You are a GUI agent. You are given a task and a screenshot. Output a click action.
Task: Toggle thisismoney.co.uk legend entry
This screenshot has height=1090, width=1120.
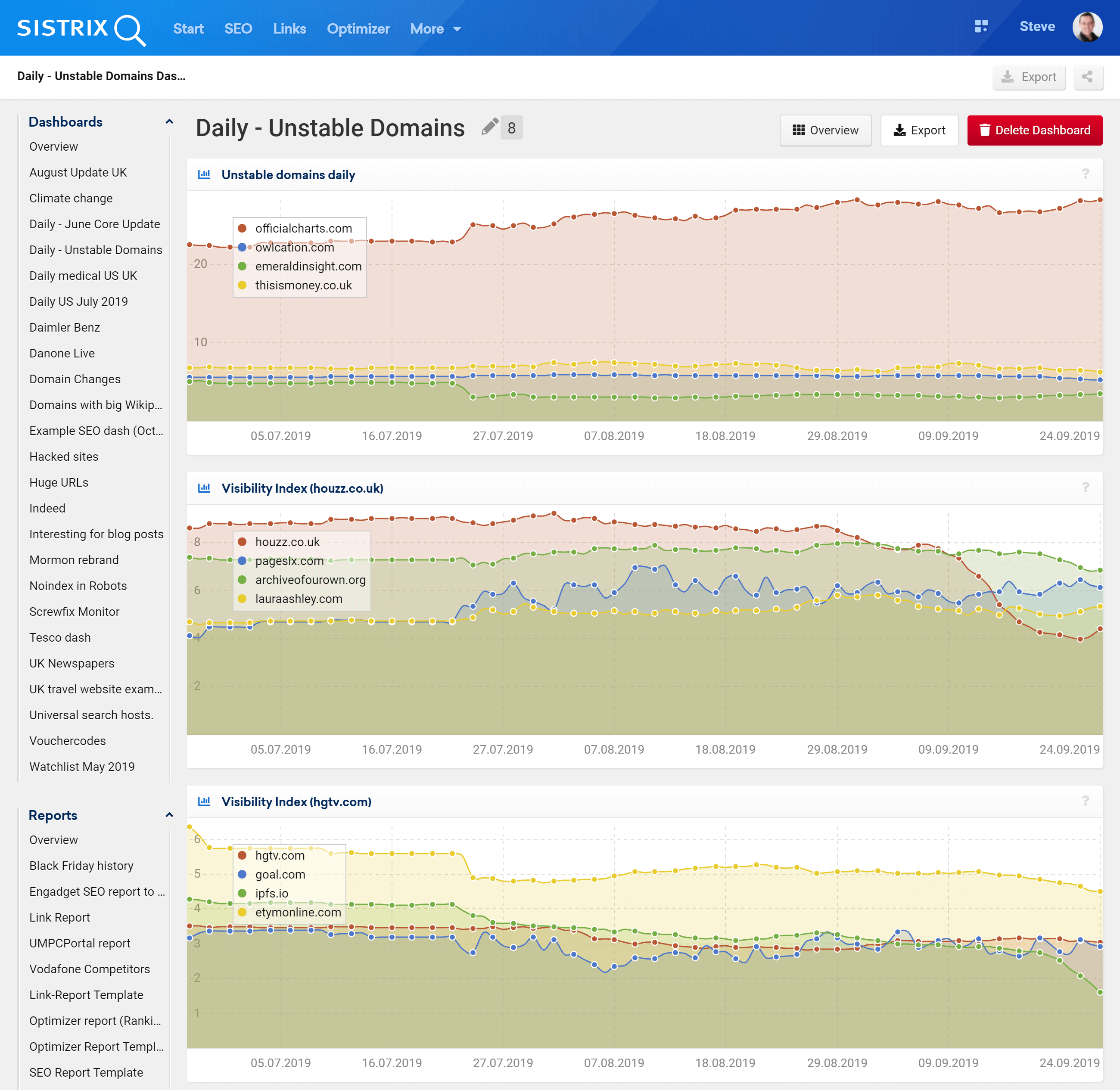pyautogui.click(x=295, y=285)
